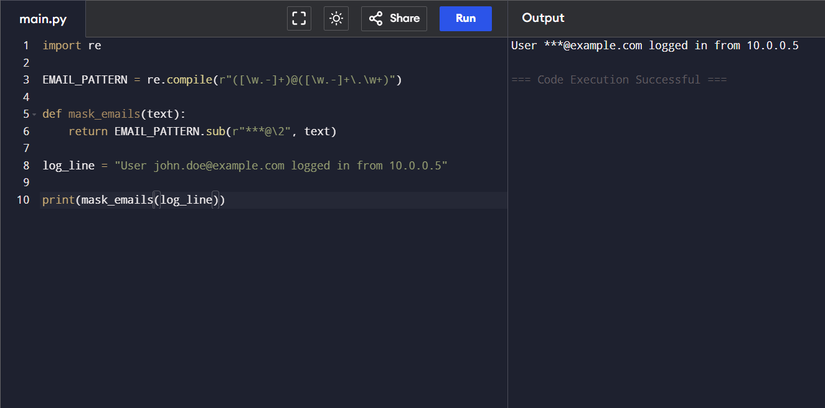The height and width of the screenshot is (408, 825).
Task: Place cursor on the 'import re' line
Action: [72, 46]
